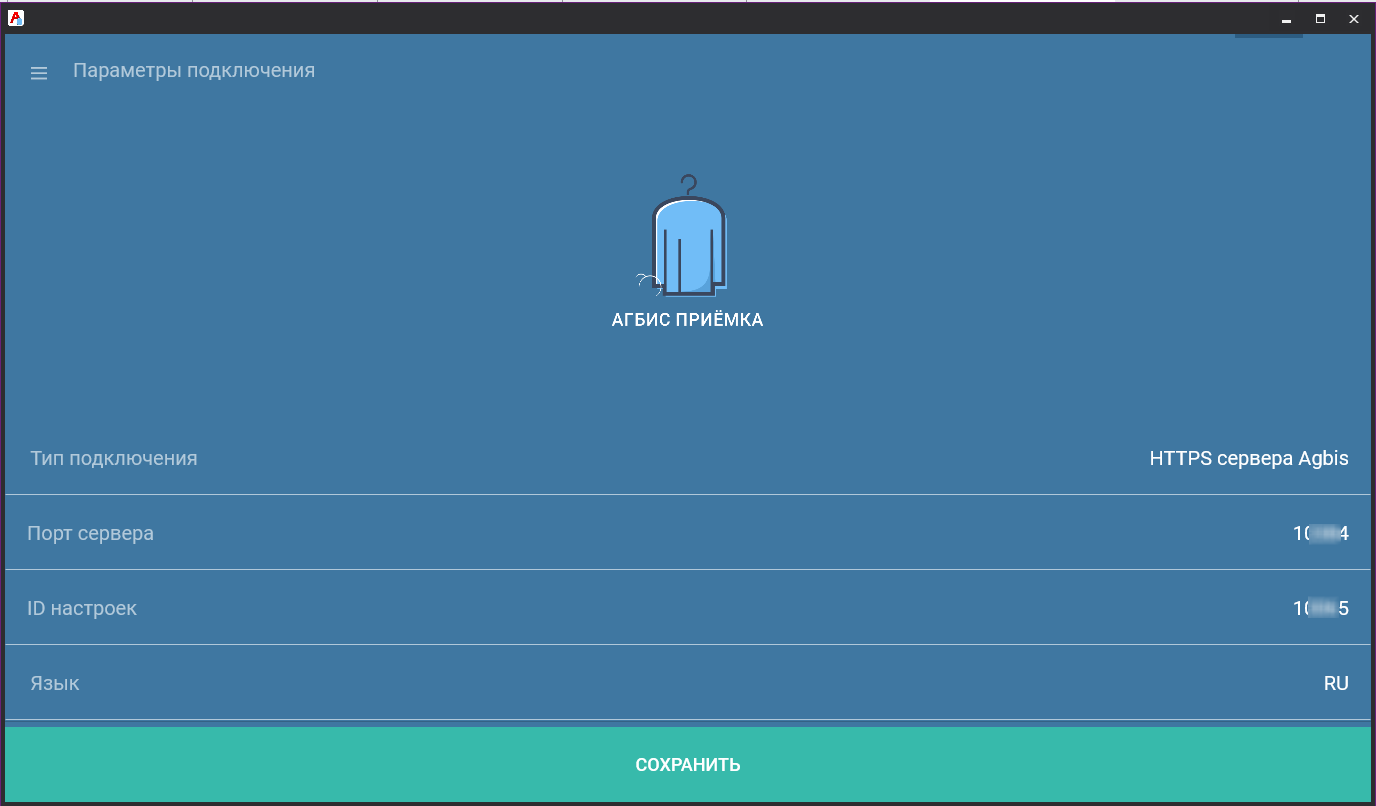Click the red app icon in title bar
The width and height of the screenshot is (1376, 806).
[16, 18]
